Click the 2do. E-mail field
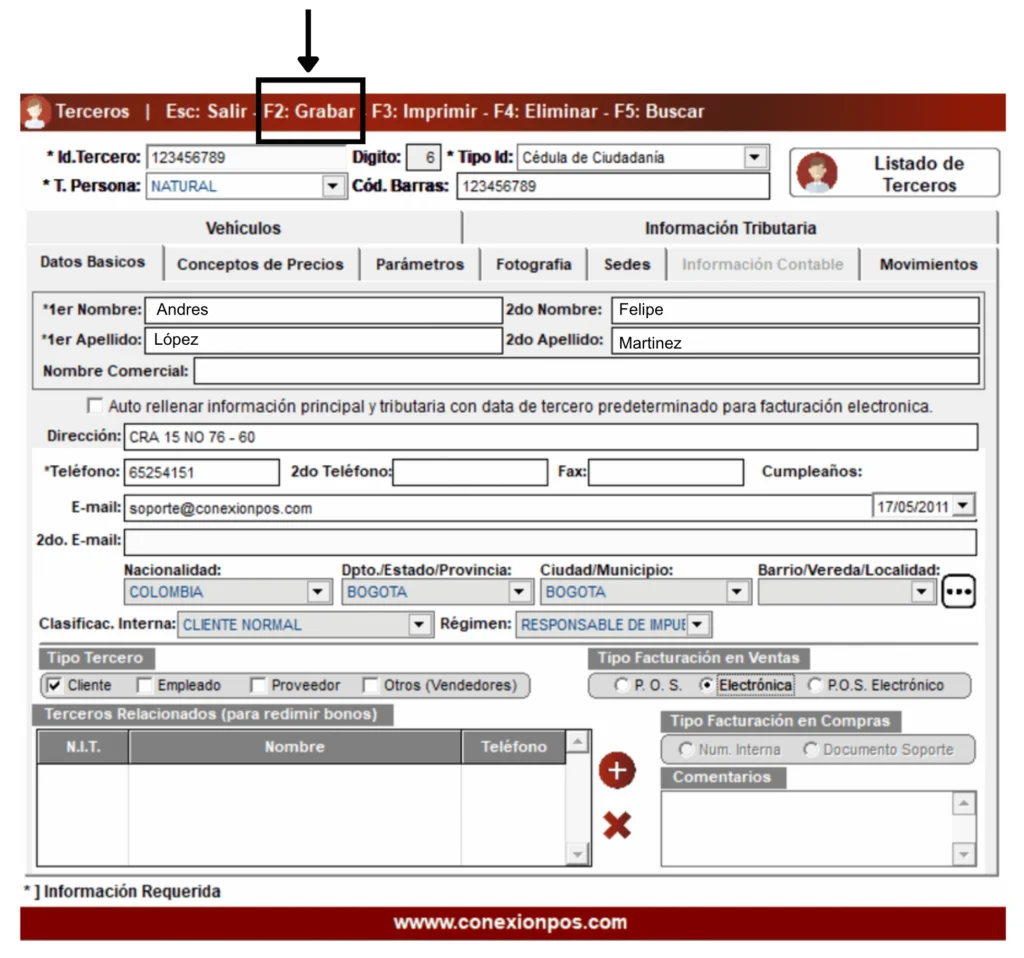The height and width of the screenshot is (958, 1024). coord(551,542)
